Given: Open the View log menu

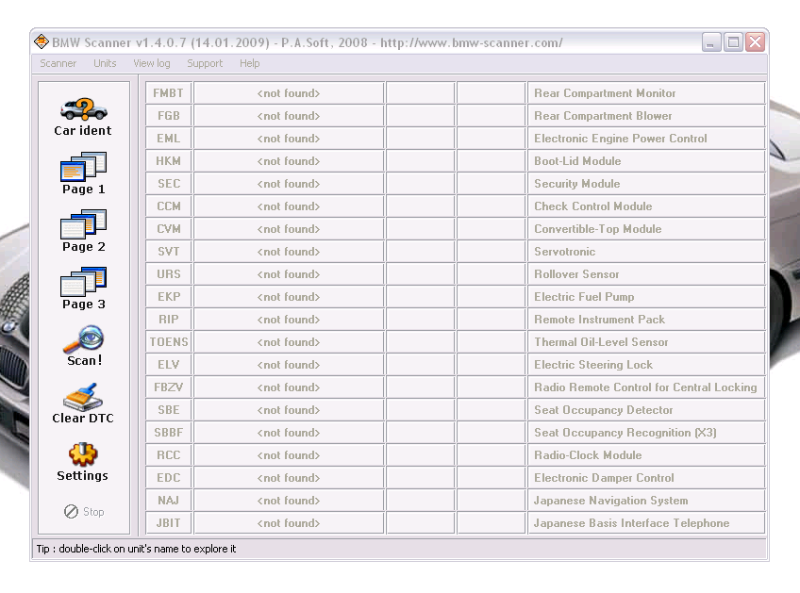Looking at the screenshot, I should 152,63.
